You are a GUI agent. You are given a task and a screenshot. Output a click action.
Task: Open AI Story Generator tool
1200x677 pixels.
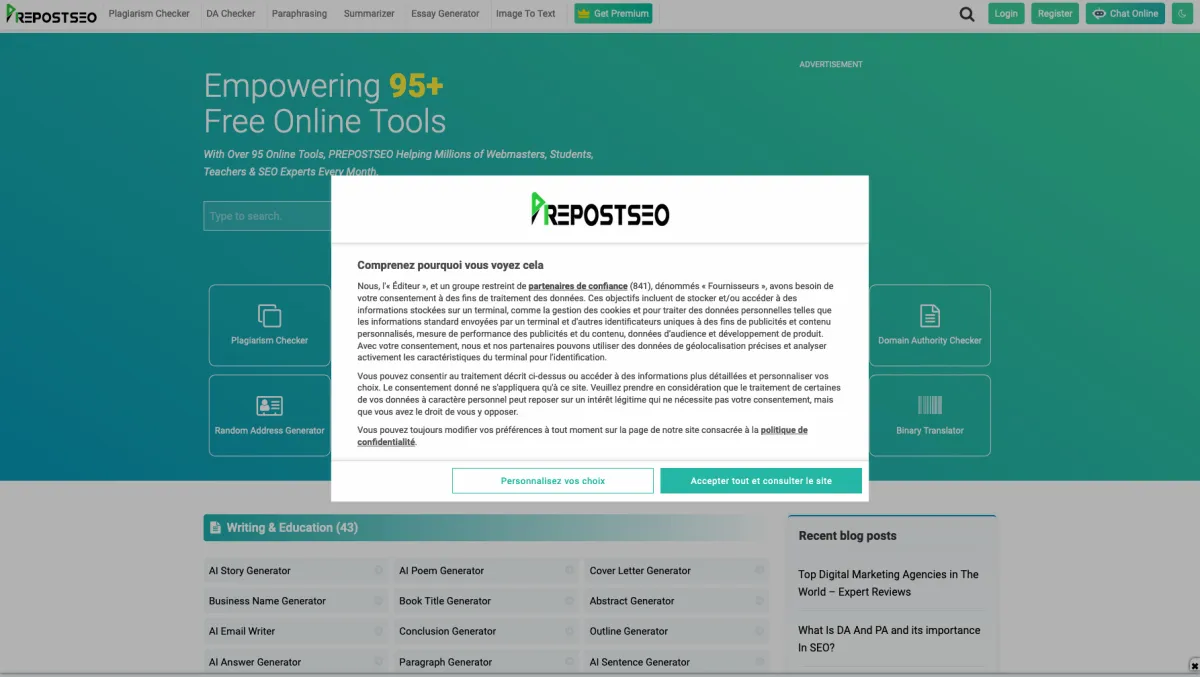pos(250,571)
